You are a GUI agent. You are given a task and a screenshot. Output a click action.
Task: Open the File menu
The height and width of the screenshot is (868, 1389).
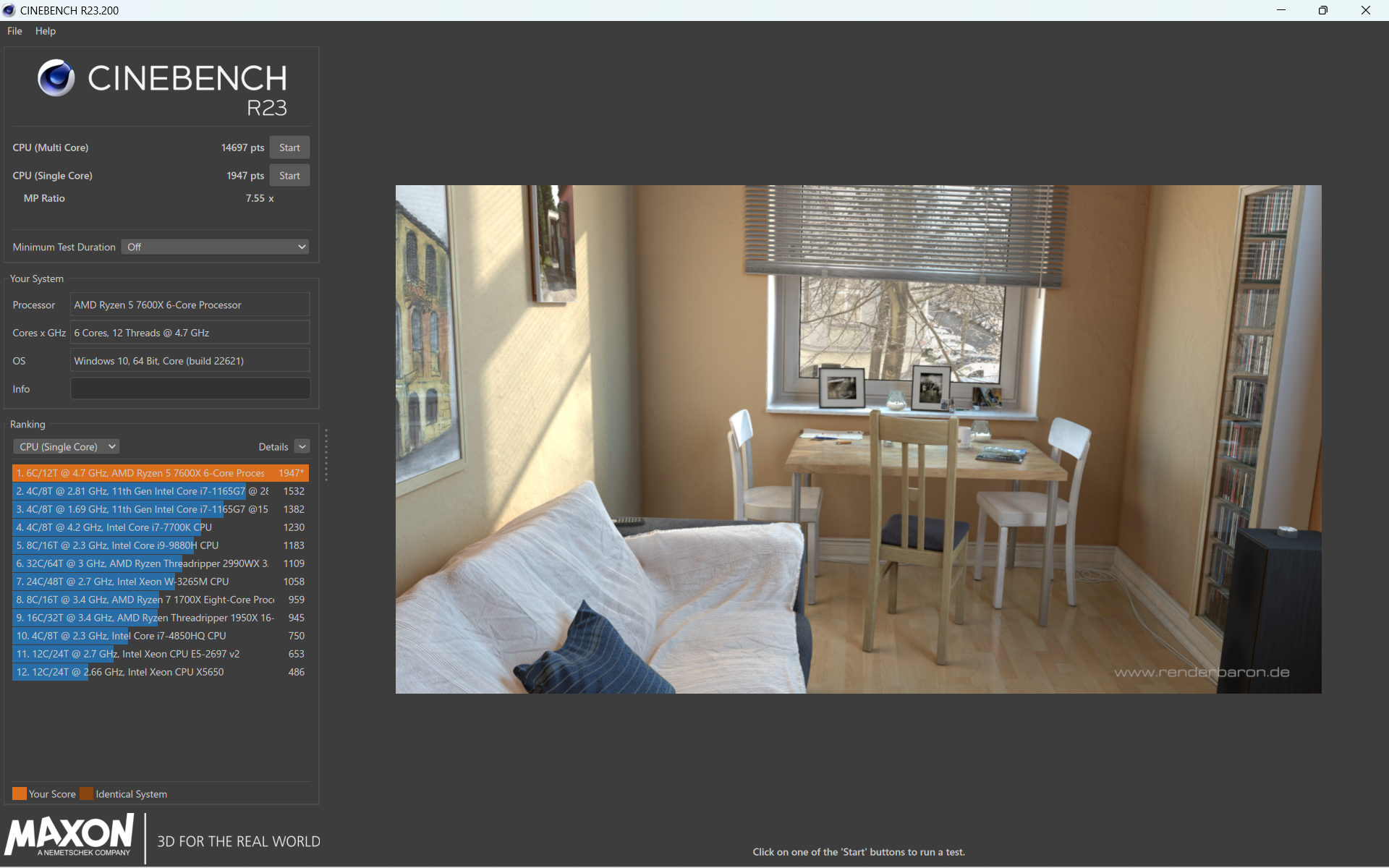point(14,31)
